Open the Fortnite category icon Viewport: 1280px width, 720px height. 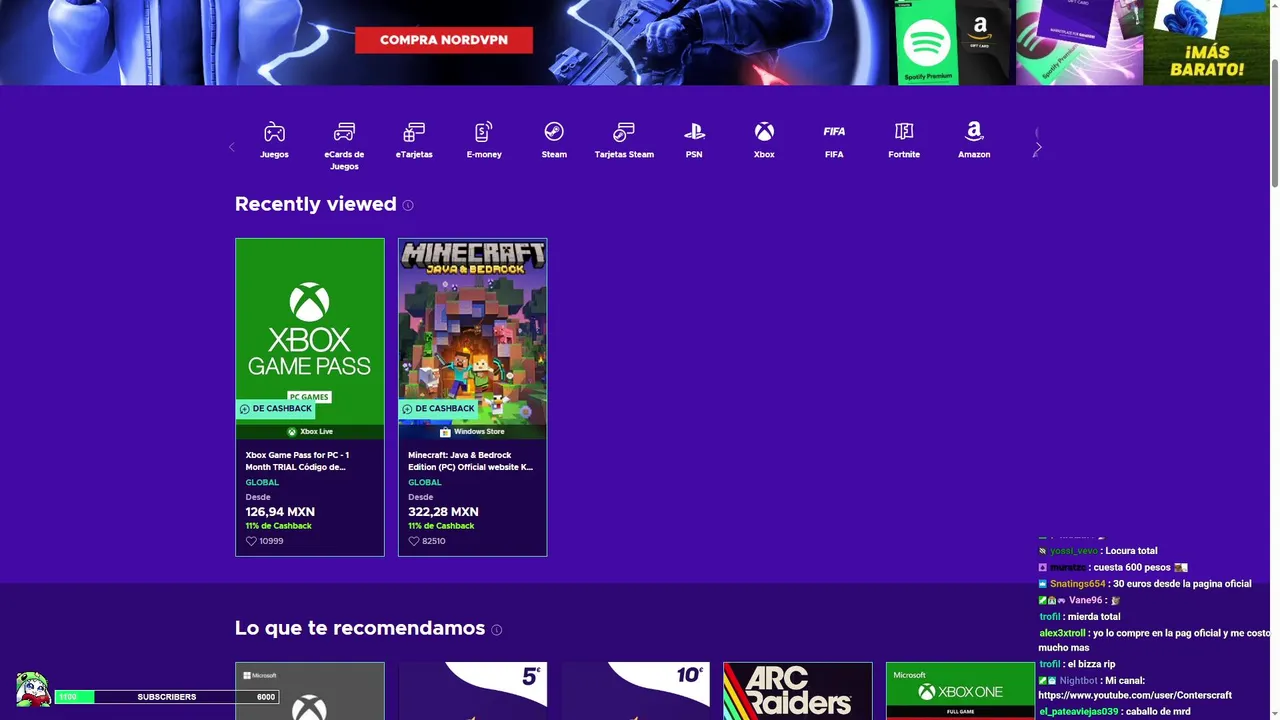pyautogui.click(x=904, y=132)
